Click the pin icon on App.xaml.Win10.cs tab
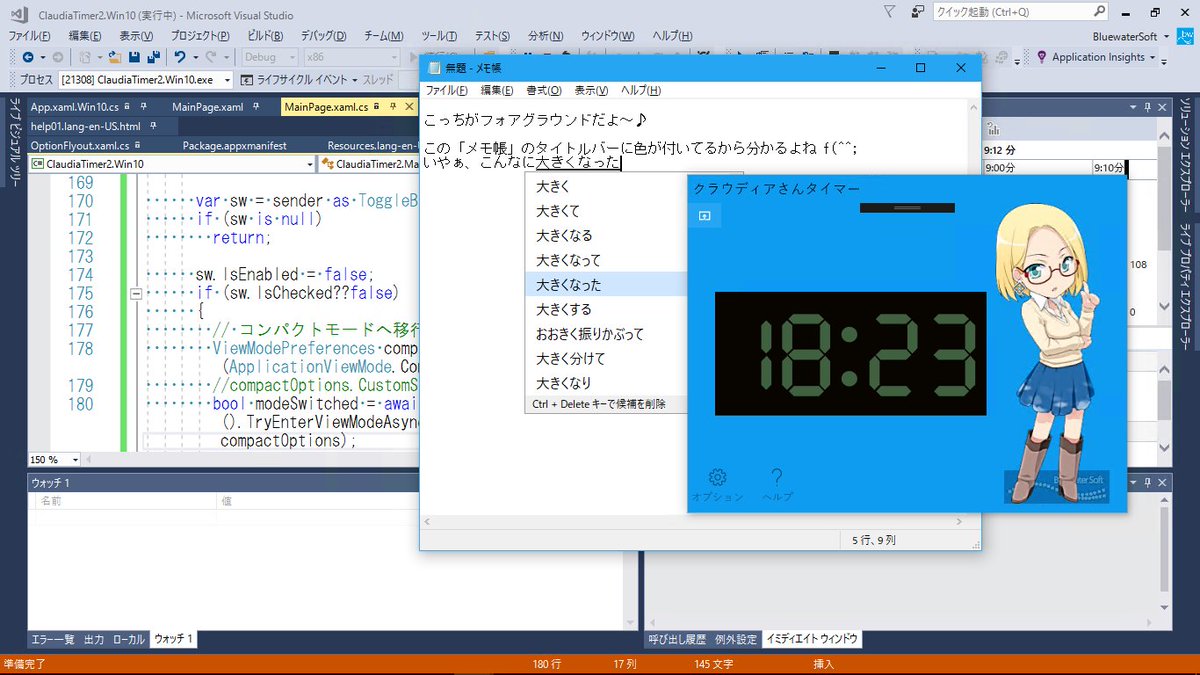 tap(144, 107)
